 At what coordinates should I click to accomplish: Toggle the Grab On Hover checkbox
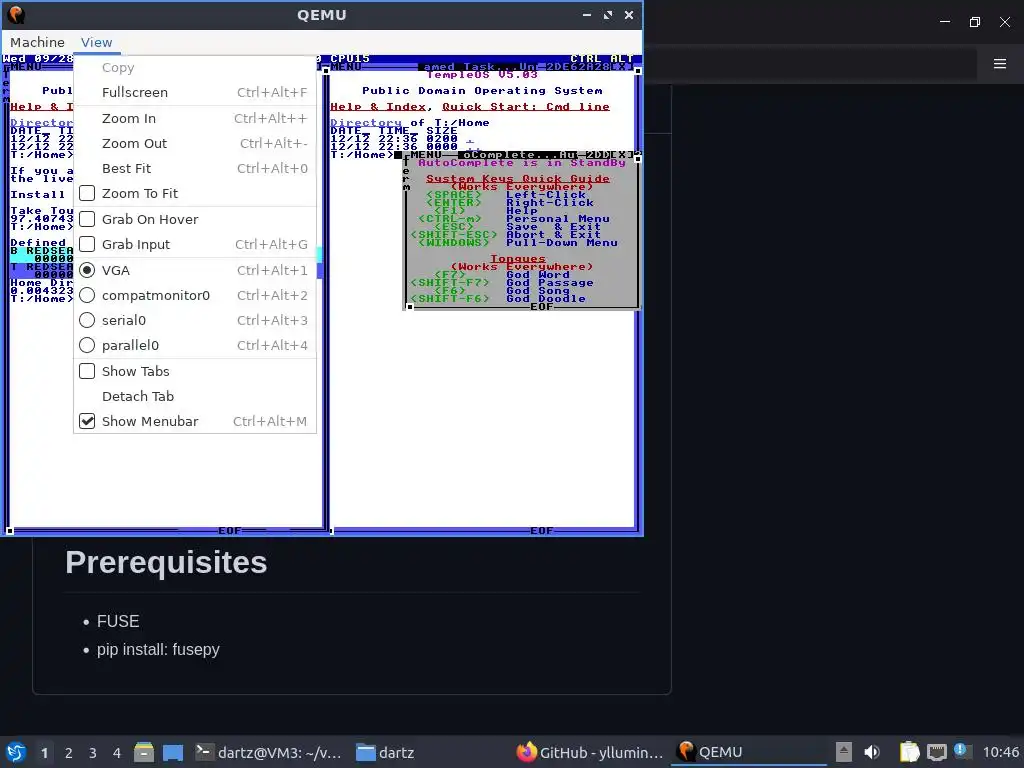(x=87, y=219)
